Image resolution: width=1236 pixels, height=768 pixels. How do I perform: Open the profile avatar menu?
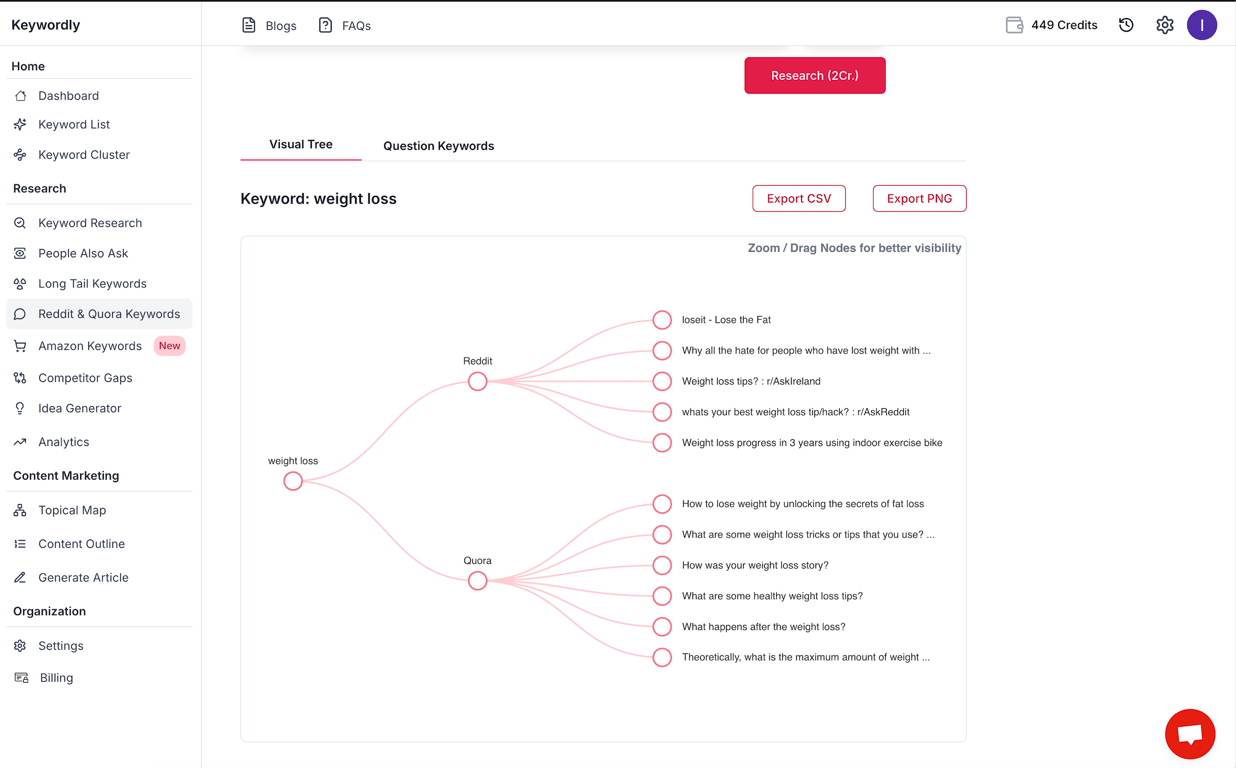tap(1202, 24)
